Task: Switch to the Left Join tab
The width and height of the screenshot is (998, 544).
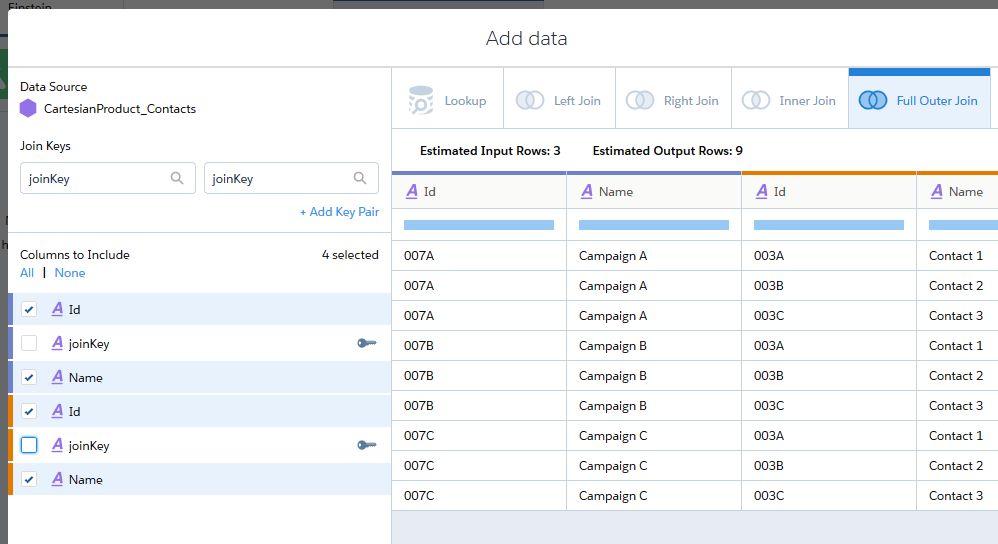Action: coord(577,100)
